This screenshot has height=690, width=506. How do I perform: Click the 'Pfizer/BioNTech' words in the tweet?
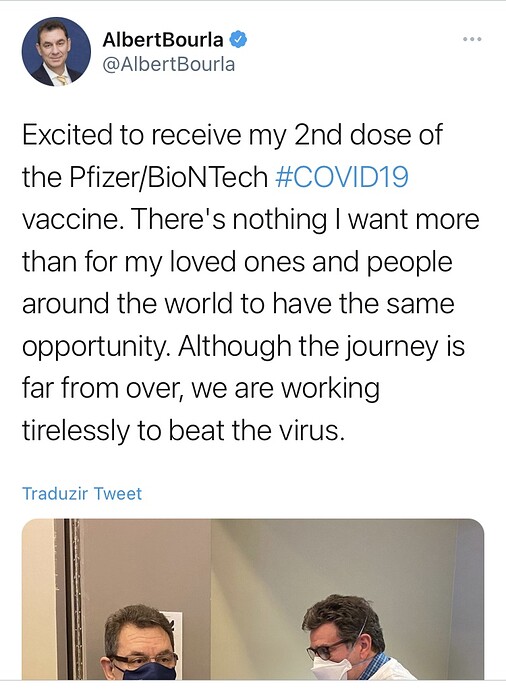tap(168, 177)
